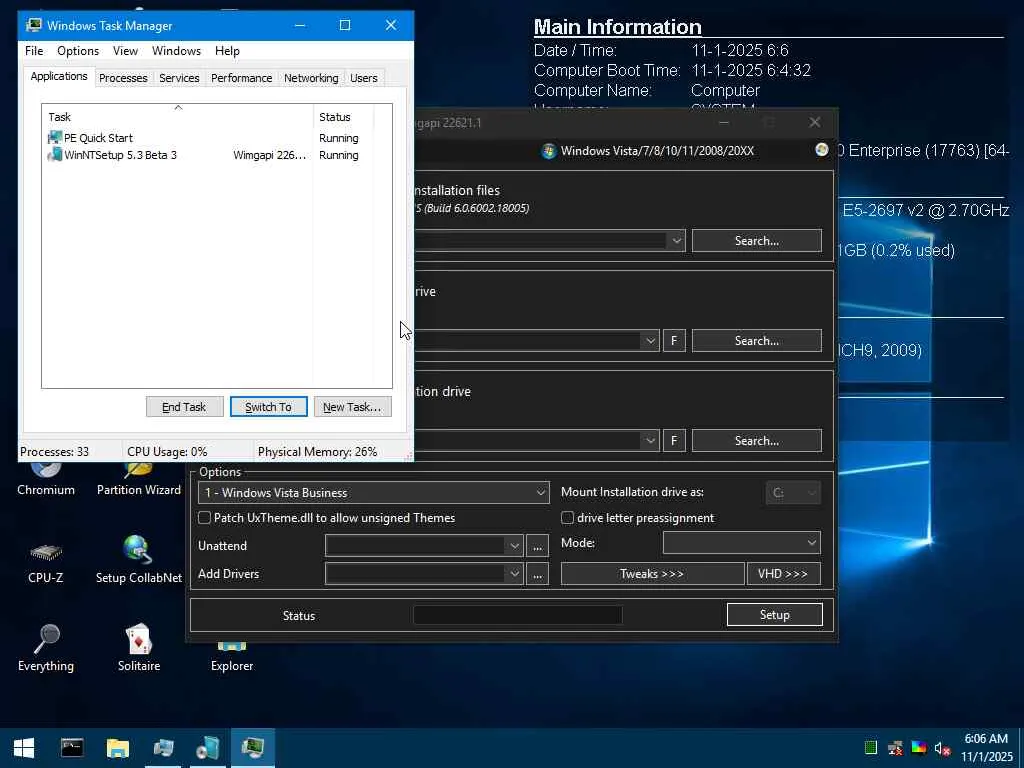
Task: Click the muted speaker tray icon
Action: (941, 748)
